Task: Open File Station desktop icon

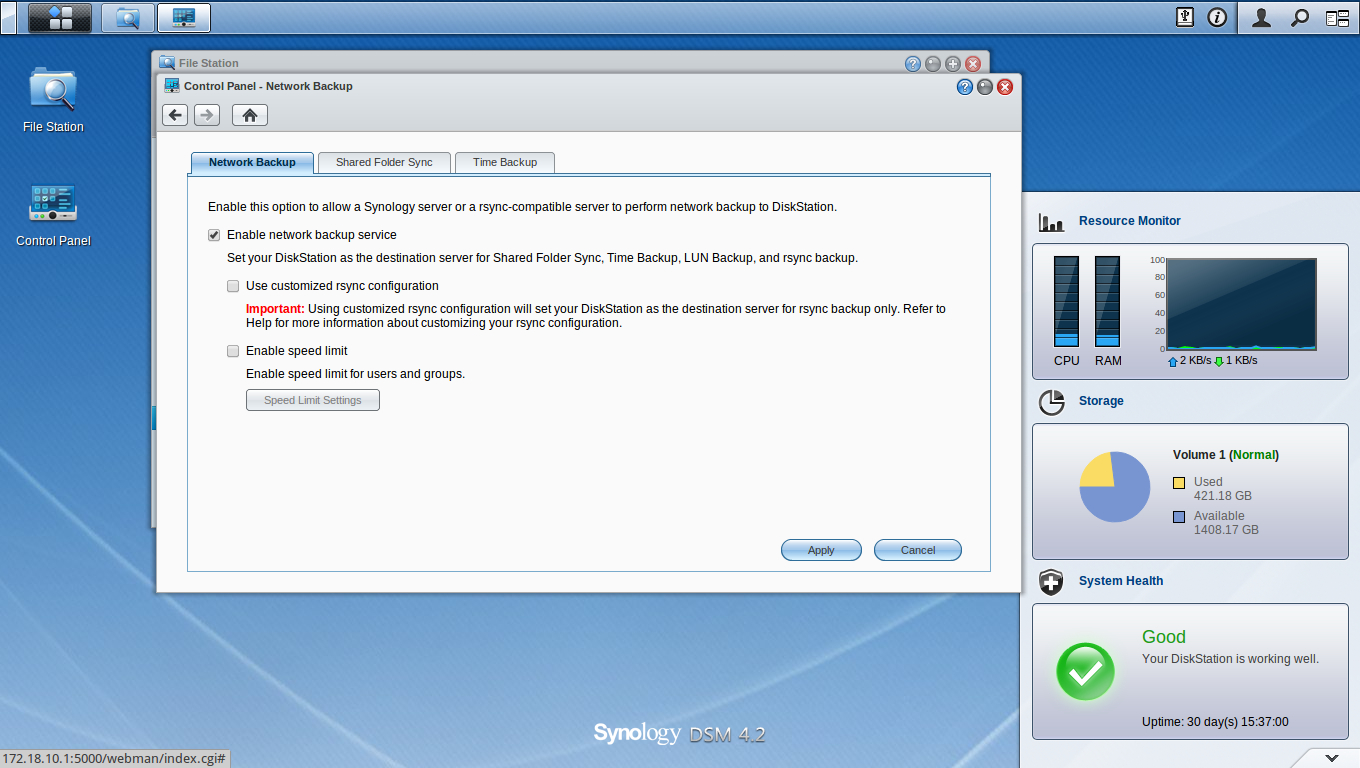Action: (x=53, y=100)
